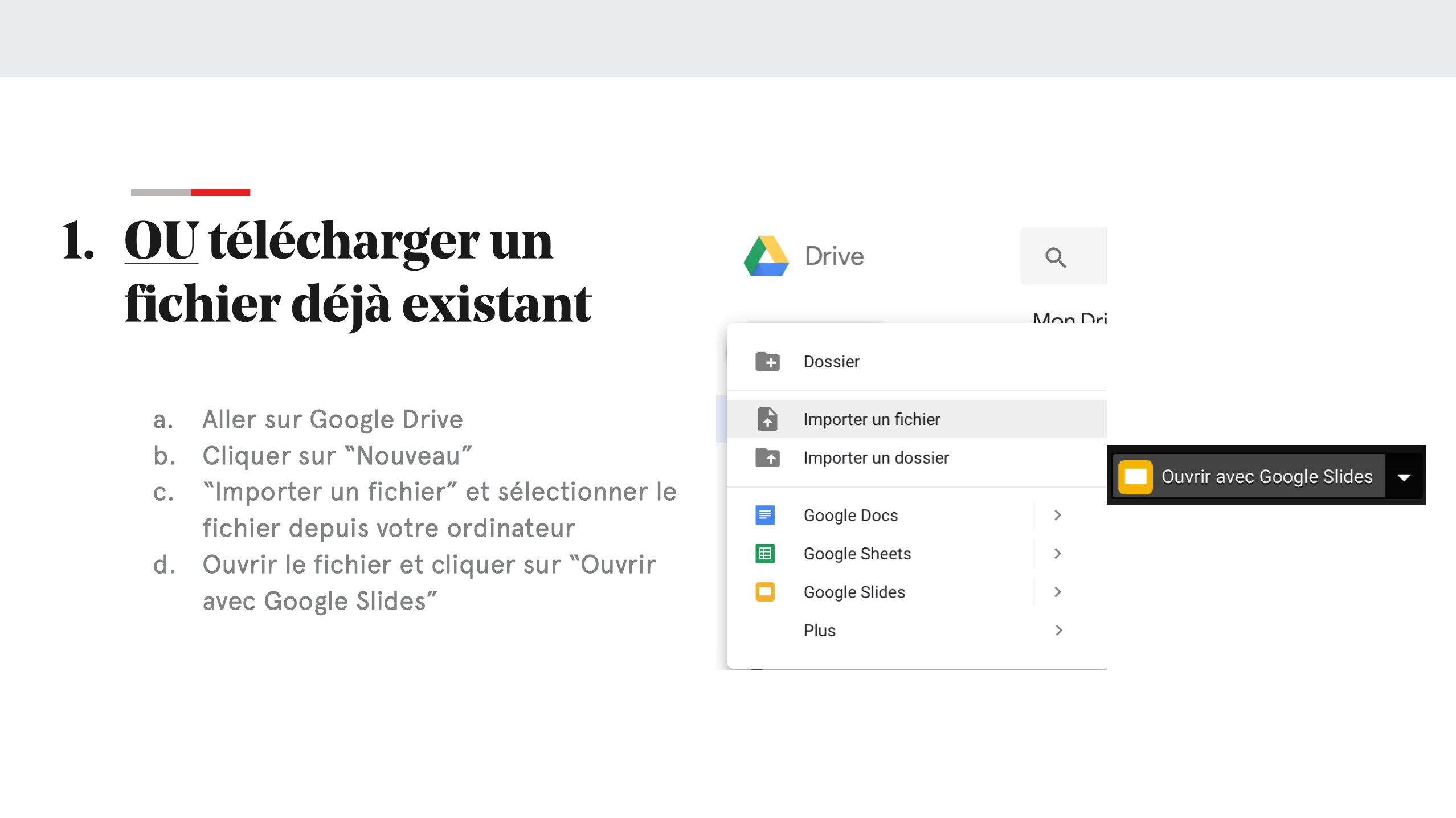Open dropdown arrow next to Ouvrir avec
The image size is (1456, 818).
[x=1404, y=477]
